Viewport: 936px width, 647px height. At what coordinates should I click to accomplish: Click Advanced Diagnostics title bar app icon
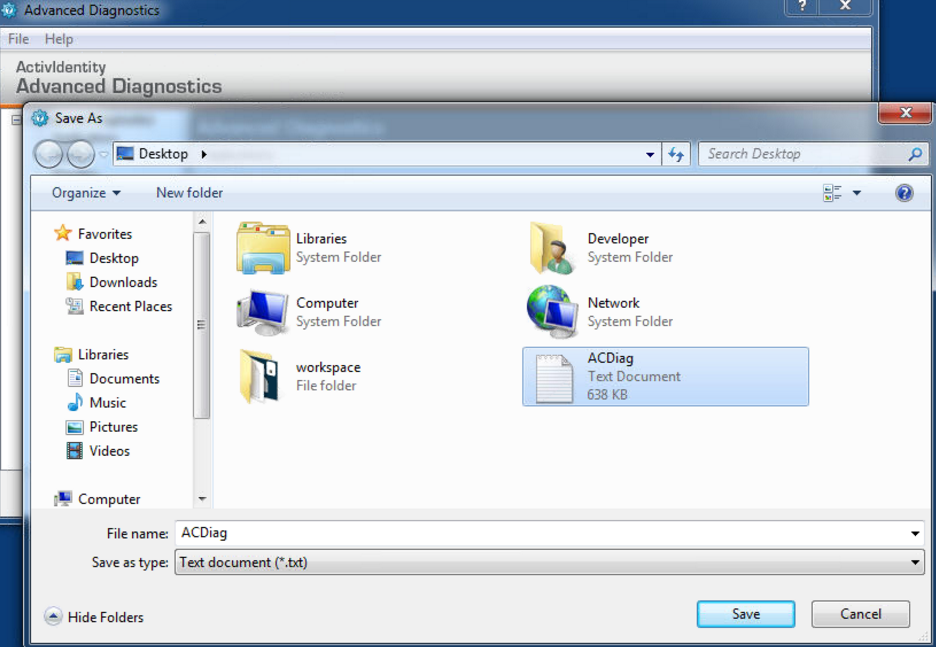[9, 10]
